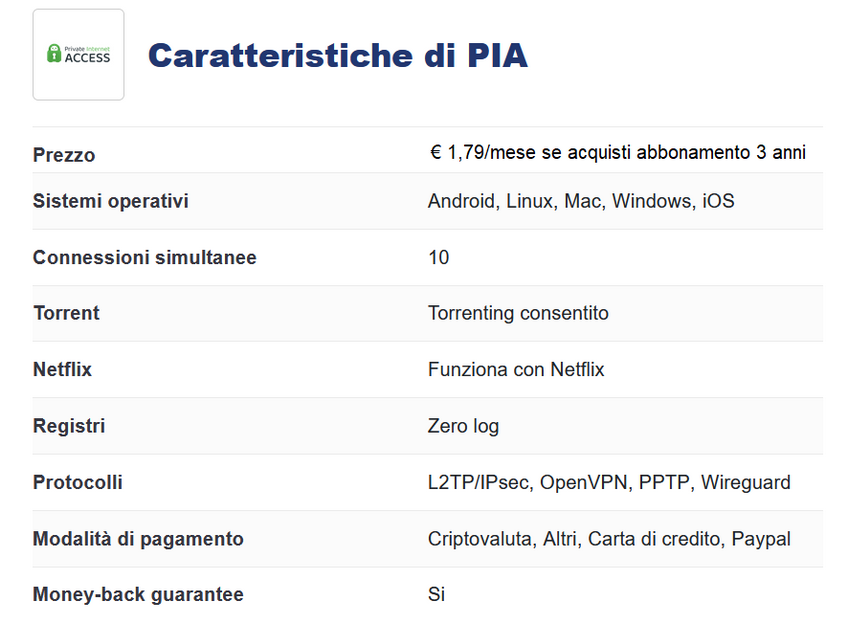The width and height of the screenshot is (847, 623).
Task: Click the Sistemi operativi label
Action: point(111,201)
